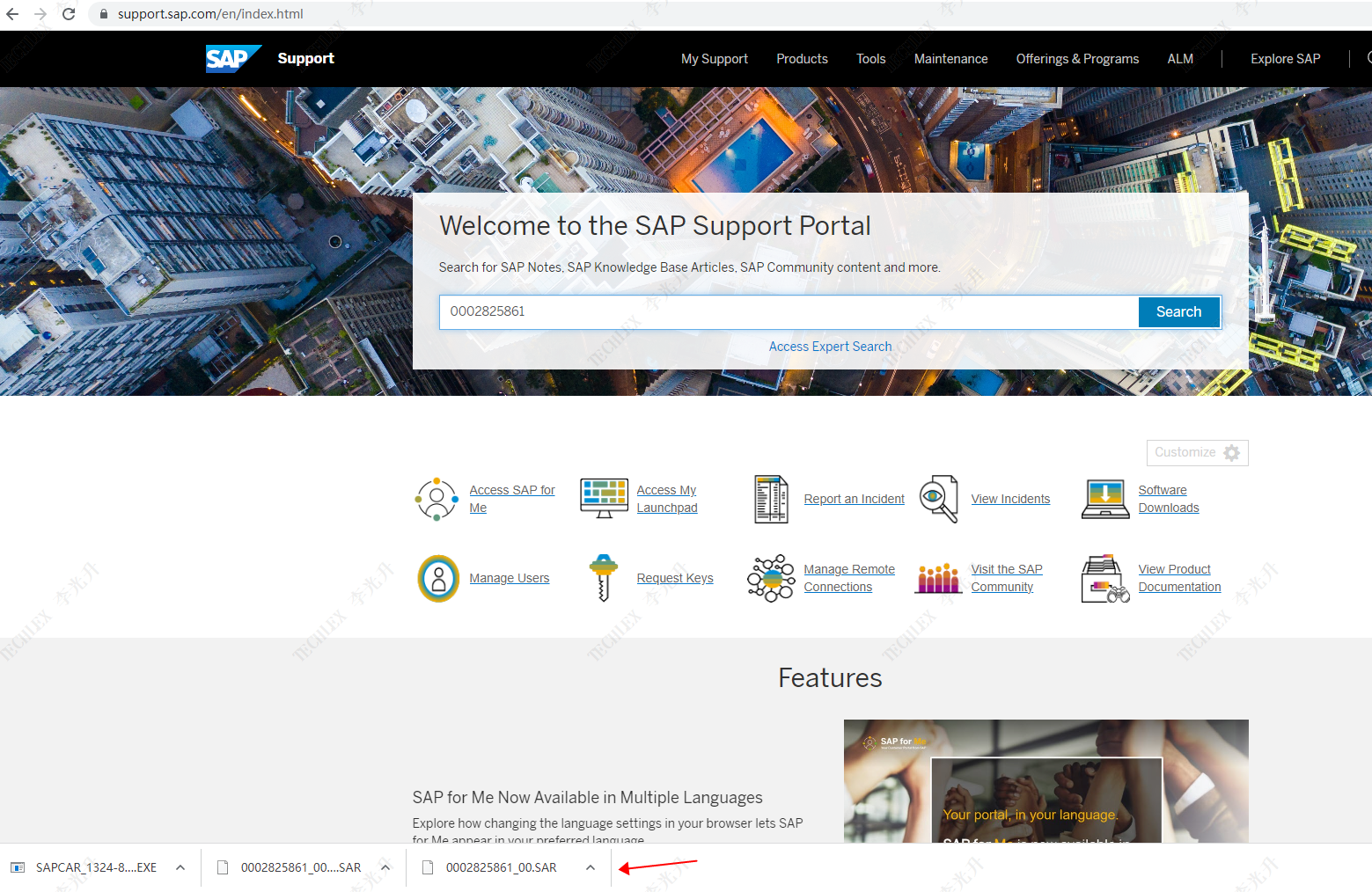Click the Manage Remote Connections network icon
Screen dimensions: 1372x892
[771, 578]
